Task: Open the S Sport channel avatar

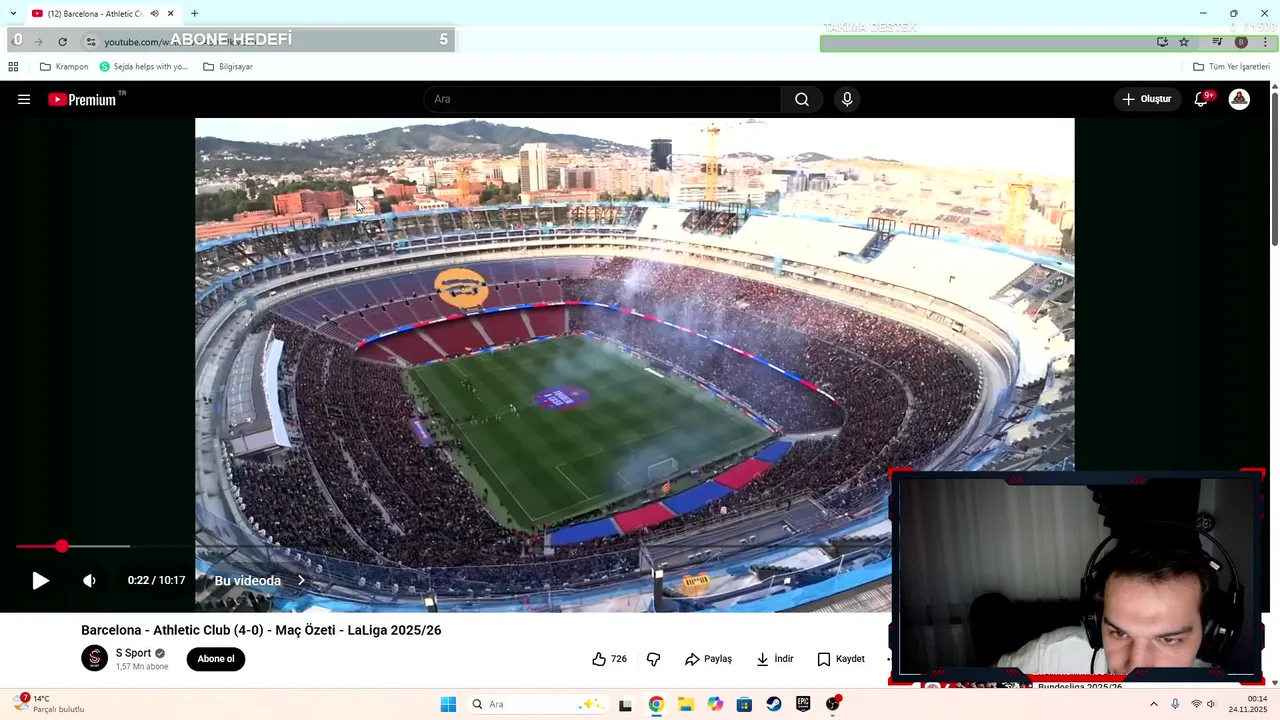Action: [94, 658]
